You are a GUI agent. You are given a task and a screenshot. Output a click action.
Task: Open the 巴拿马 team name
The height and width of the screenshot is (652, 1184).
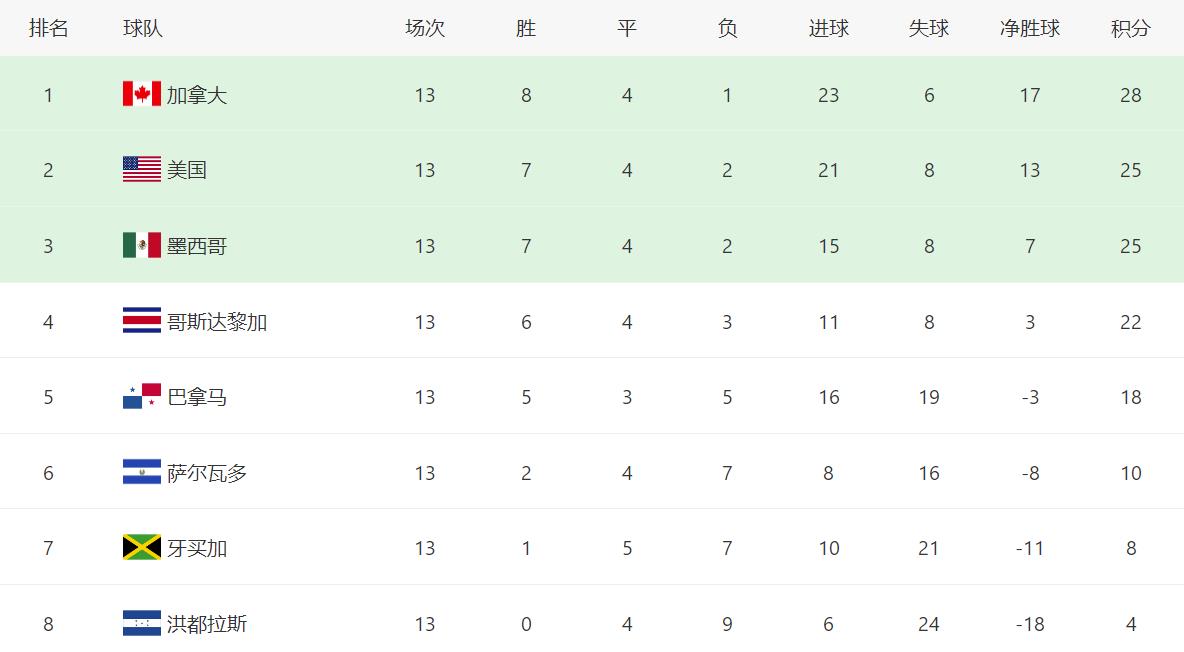pyautogui.click(x=196, y=397)
